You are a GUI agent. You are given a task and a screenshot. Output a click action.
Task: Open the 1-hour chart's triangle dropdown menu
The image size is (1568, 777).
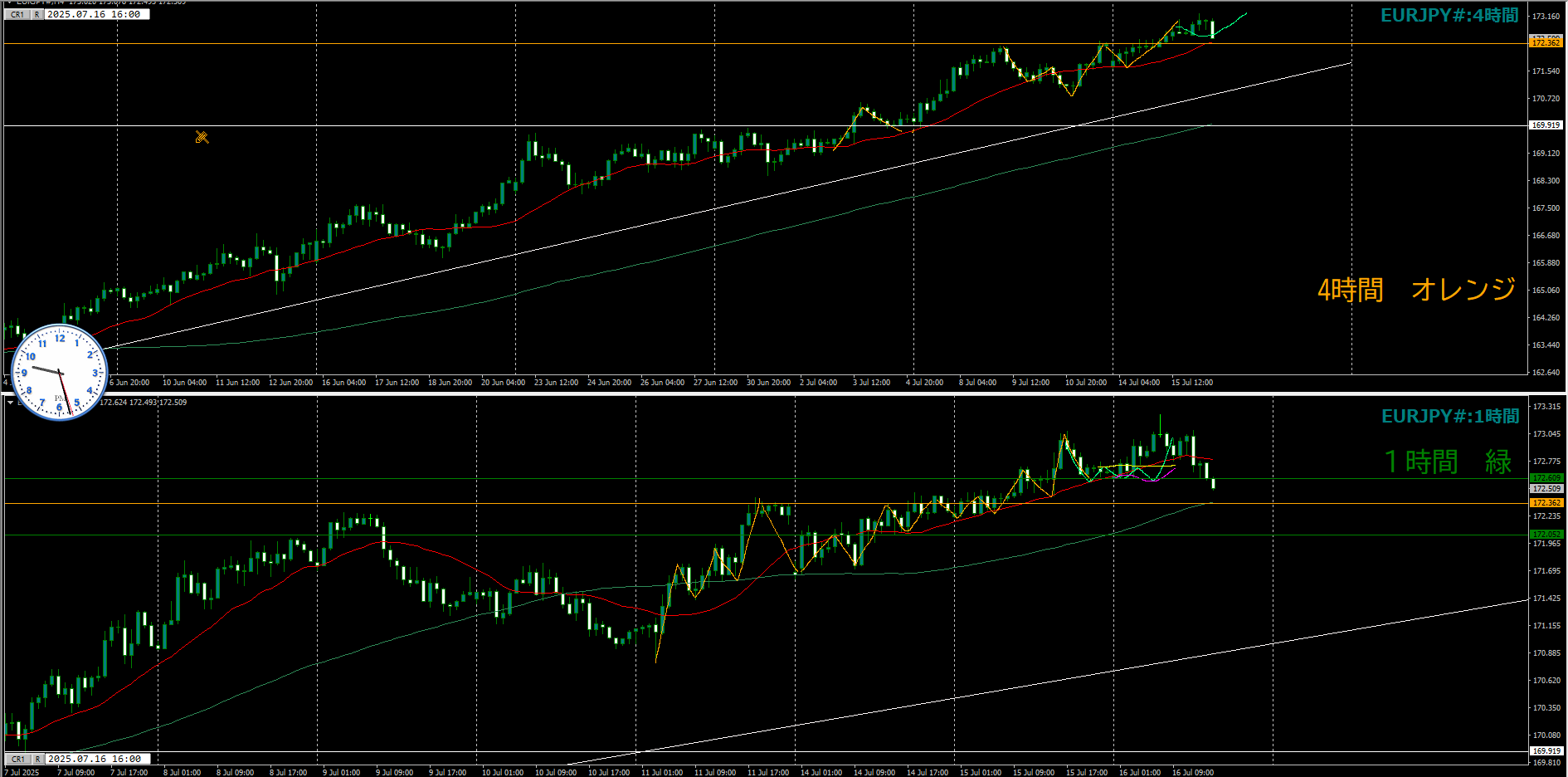[x=10, y=403]
